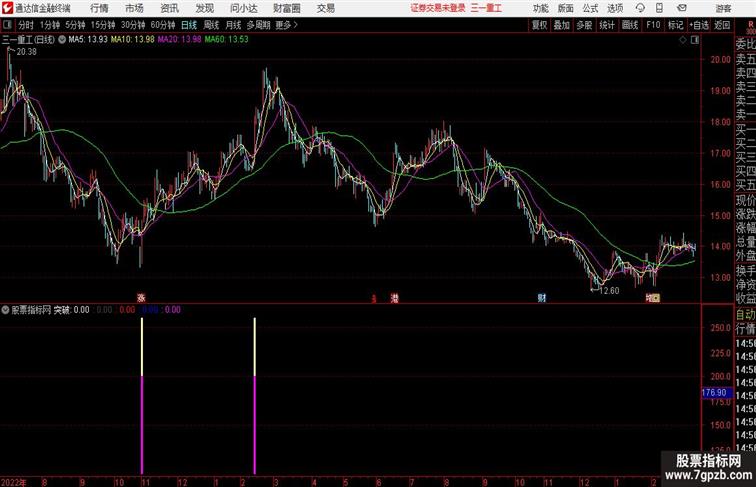756x487 pixels.
Task: Open the 市场 menu
Action: click(134, 8)
